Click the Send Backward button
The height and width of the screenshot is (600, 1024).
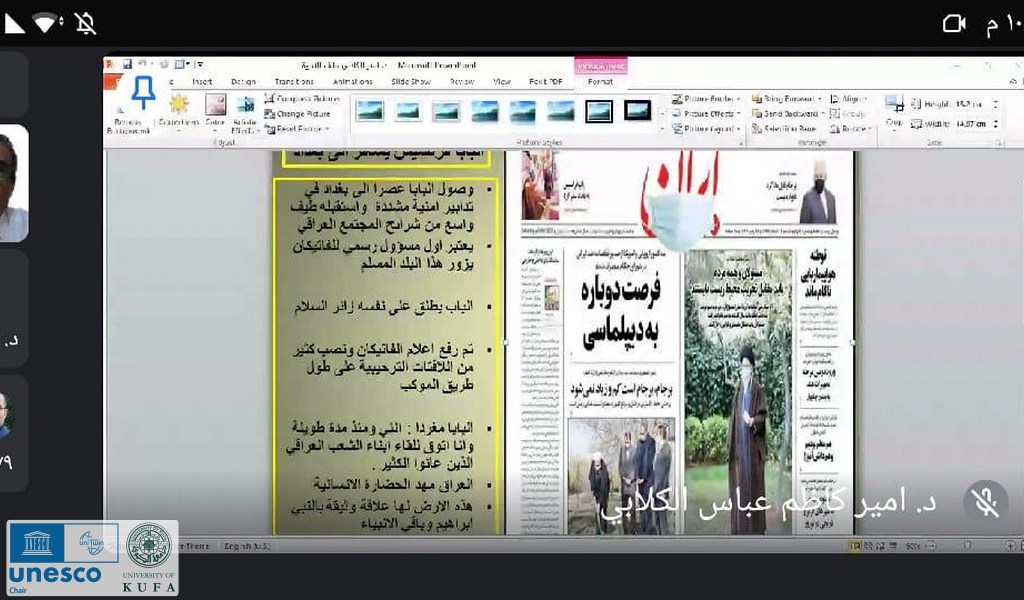788,114
